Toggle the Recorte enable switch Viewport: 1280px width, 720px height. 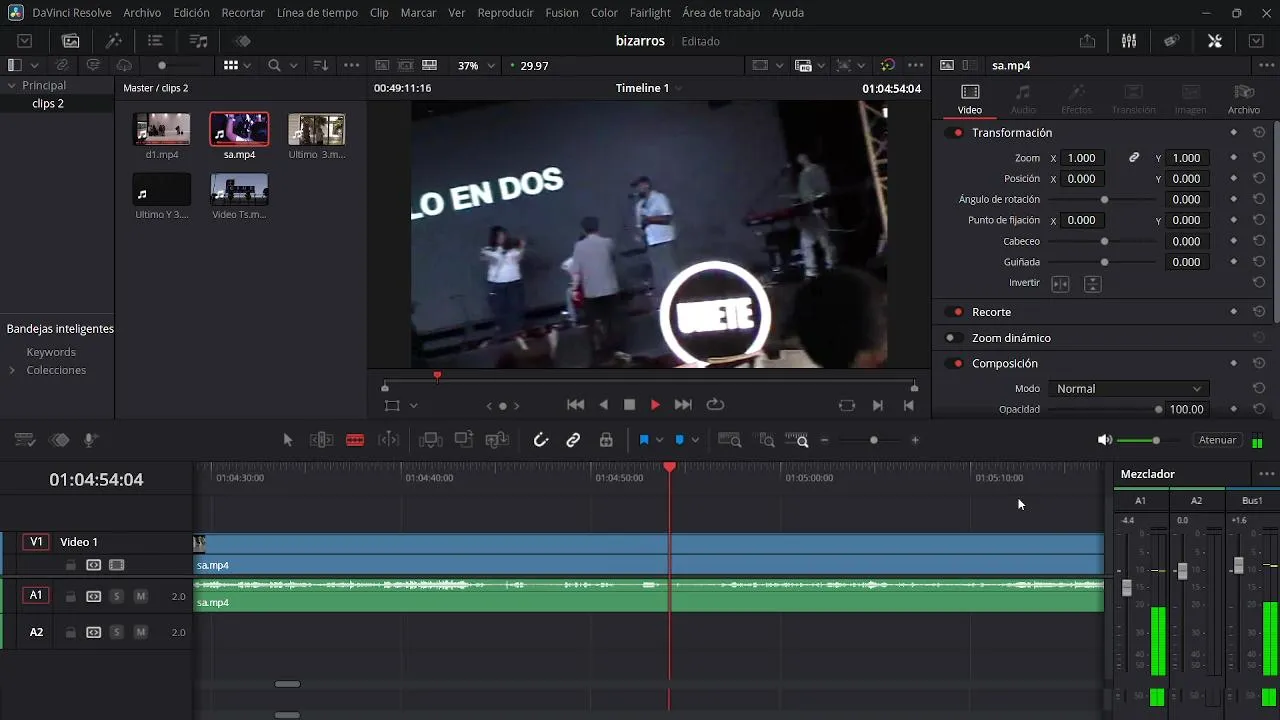[956, 312]
